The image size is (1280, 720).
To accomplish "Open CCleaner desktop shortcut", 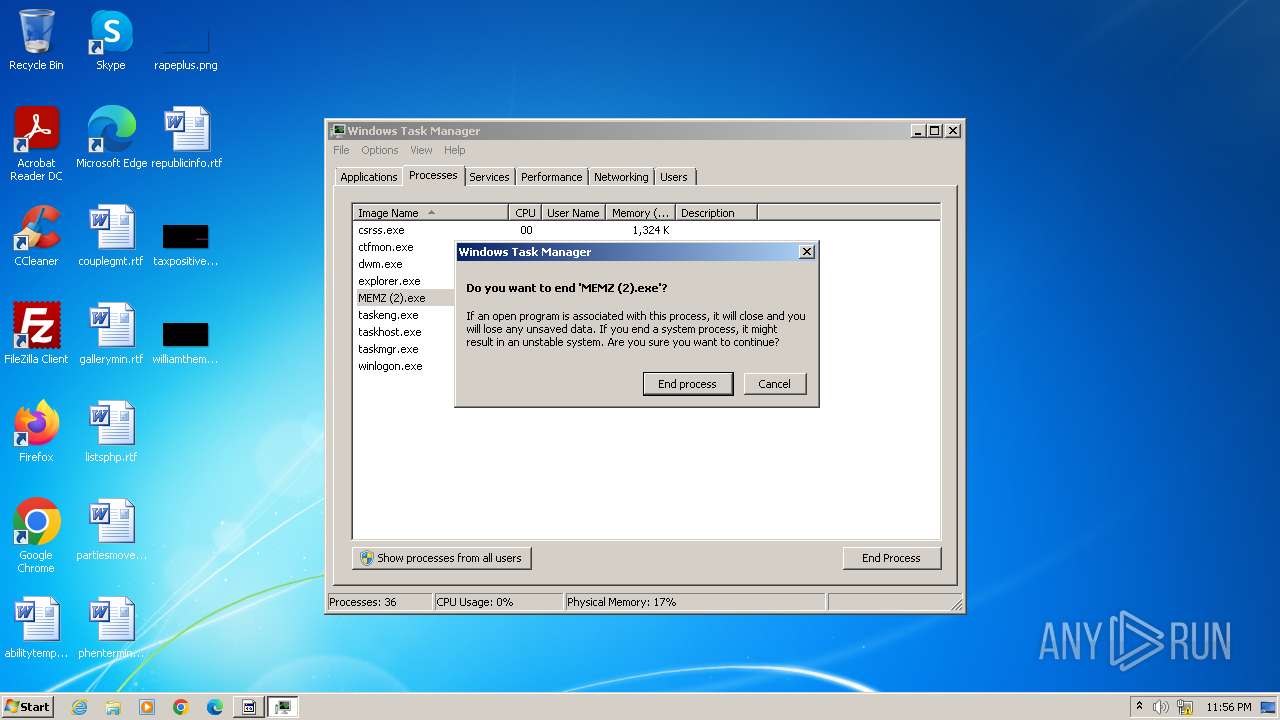I will tap(36, 236).
